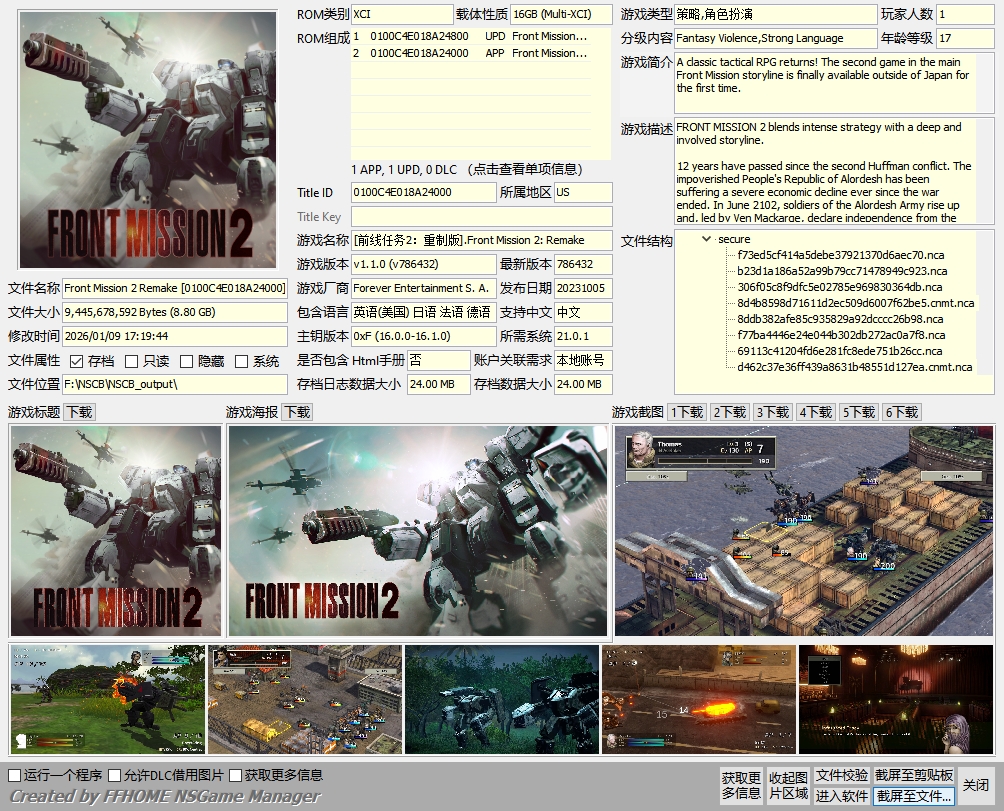Download screenshot with 2下载 button
The height and width of the screenshot is (811, 1004).
(x=729, y=412)
